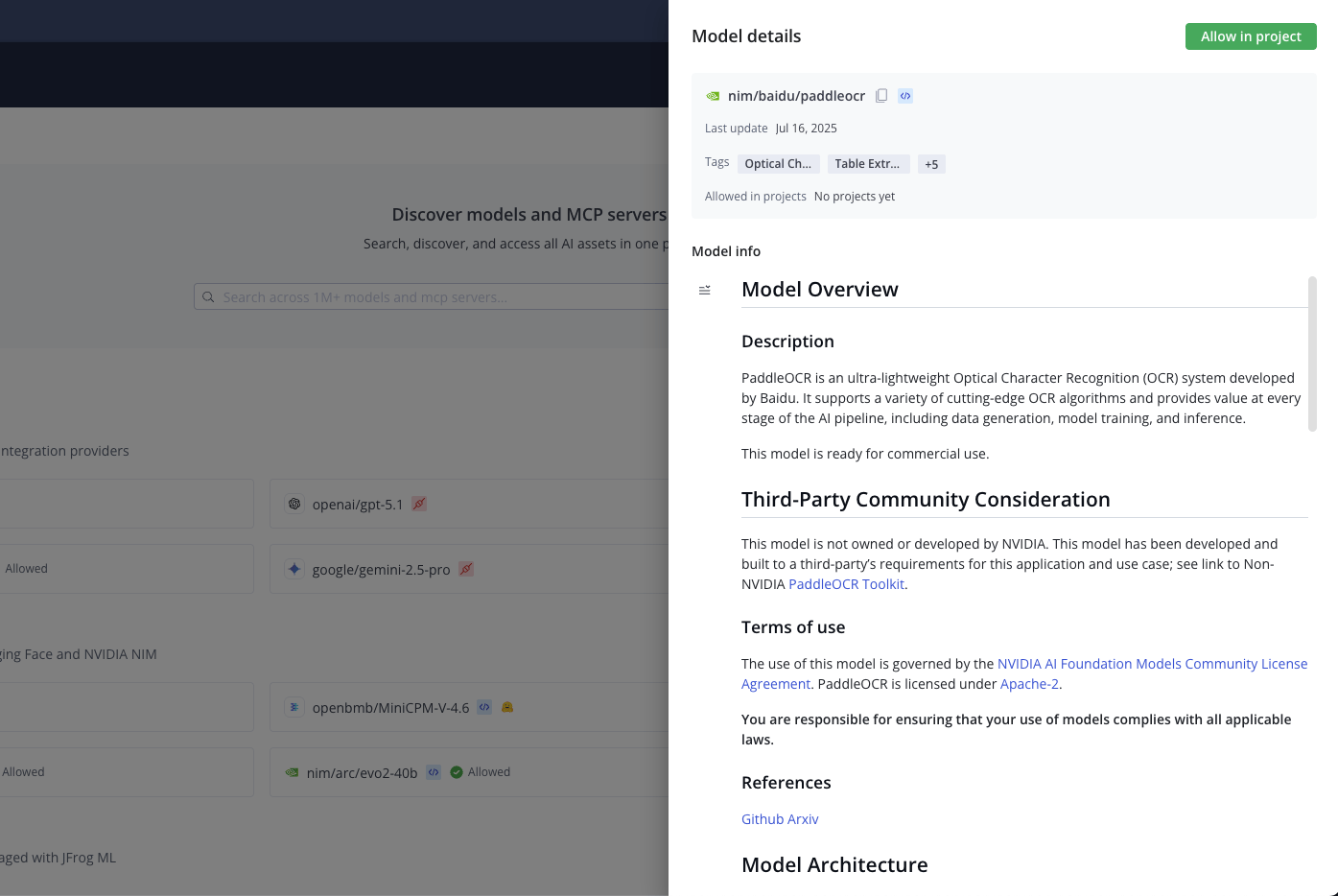
Task: Click the code badge beside evo2-40b
Action: click(x=434, y=772)
